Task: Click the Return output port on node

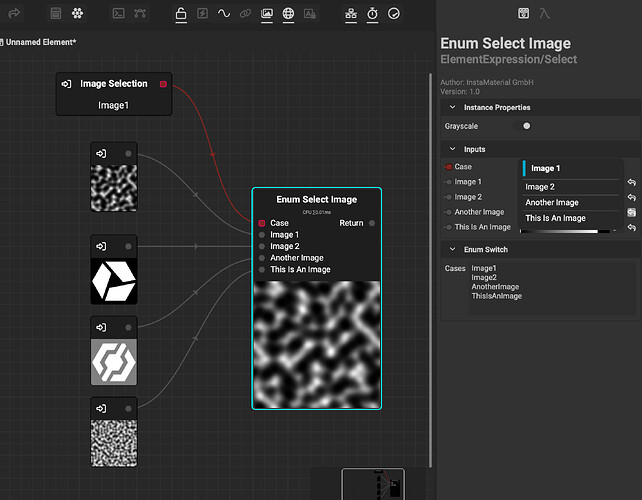Action: click(x=372, y=223)
